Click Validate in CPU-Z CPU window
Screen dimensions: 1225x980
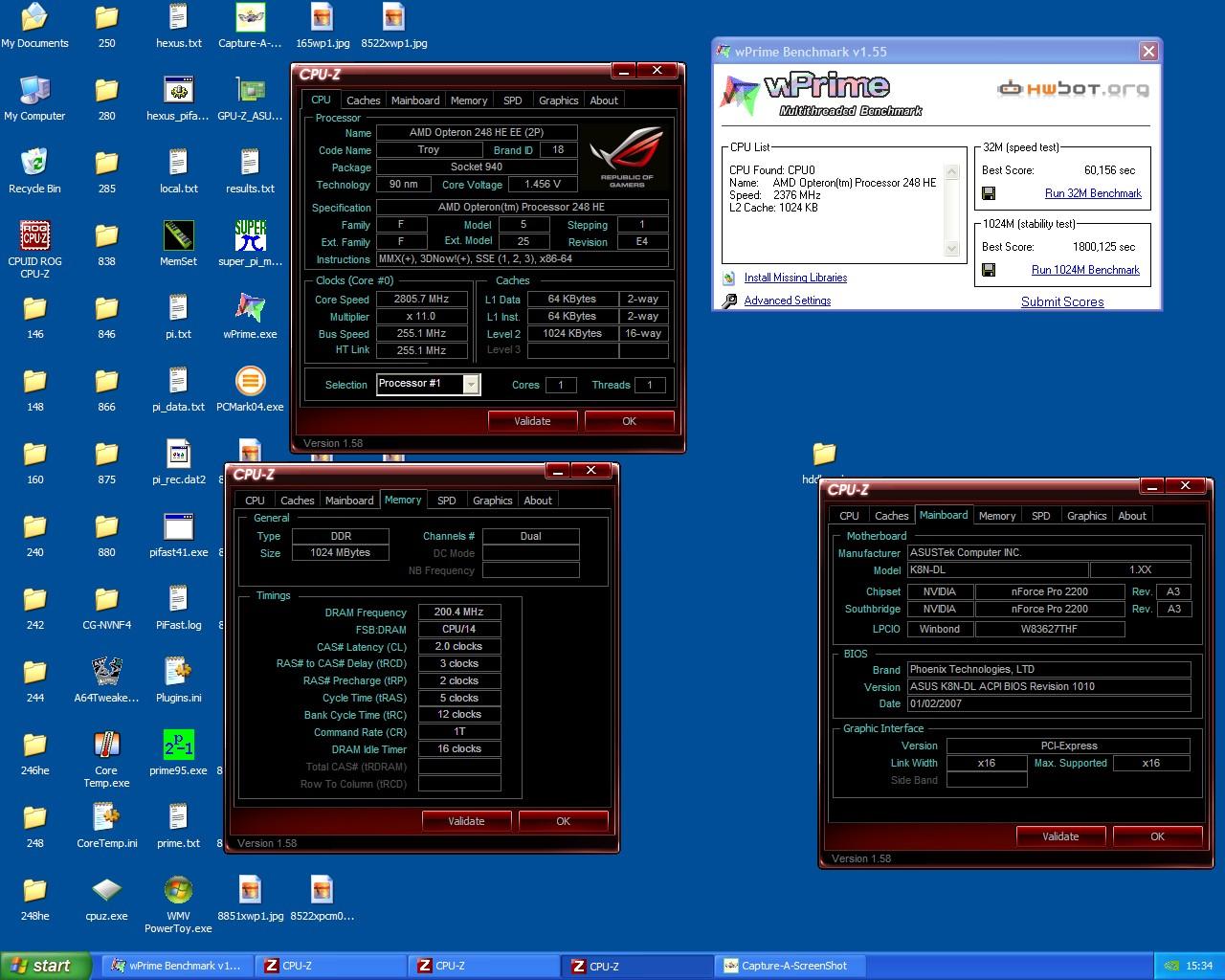point(532,421)
